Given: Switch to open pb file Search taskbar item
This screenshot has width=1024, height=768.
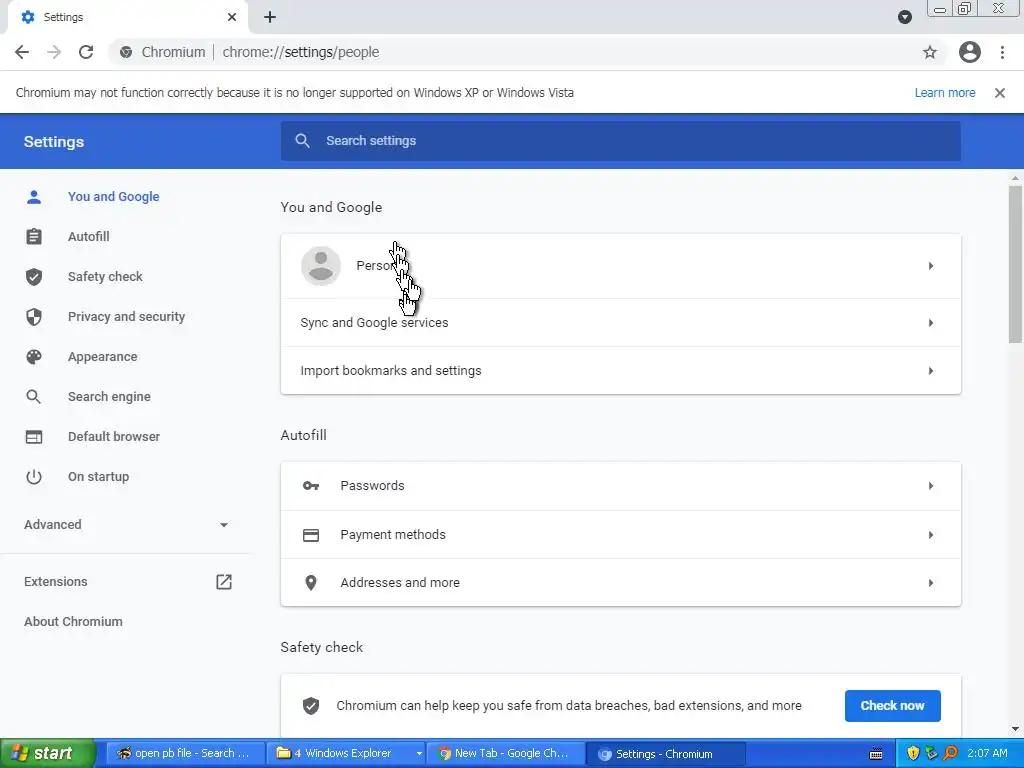Looking at the screenshot, I should click(x=185, y=754).
